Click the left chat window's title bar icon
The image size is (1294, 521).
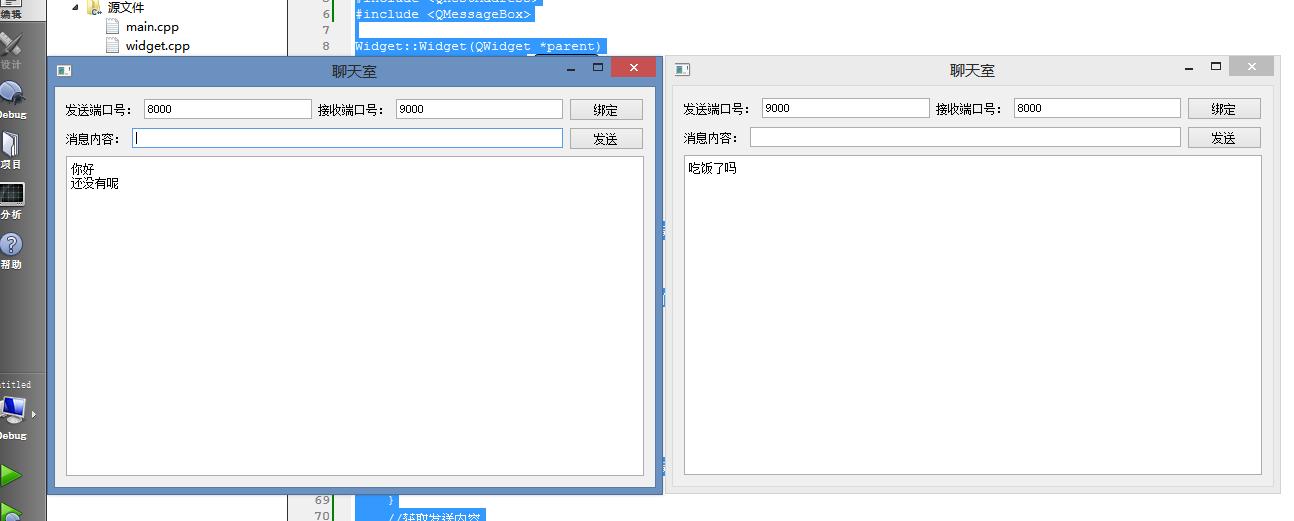[x=64, y=70]
